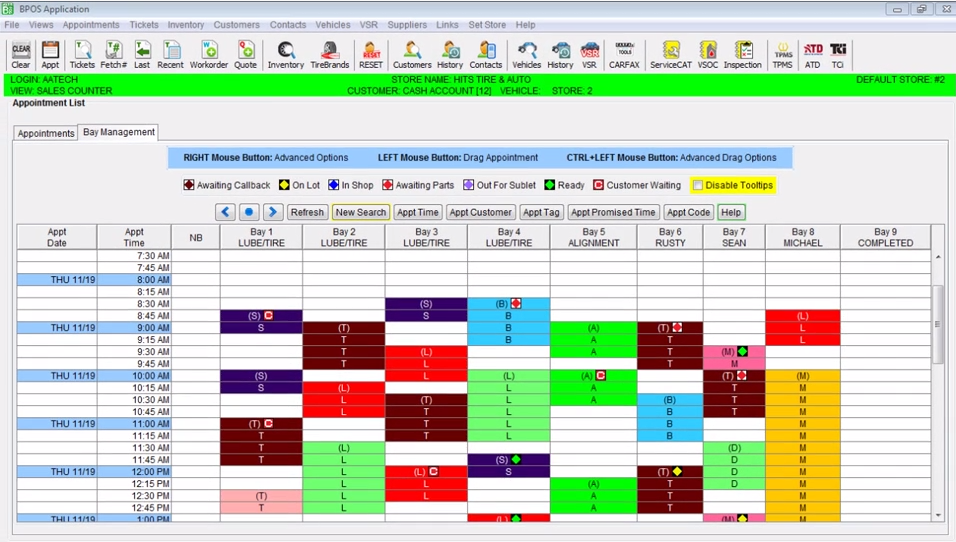Image resolution: width=956 pixels, height=542 pixels.
Task: Open the Recent toolbar icon
Action: (170, 55)
